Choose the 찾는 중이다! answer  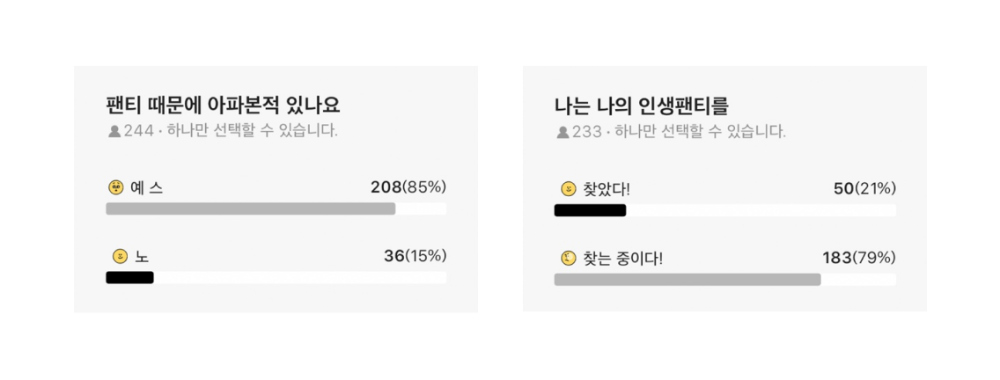[725, 268]
